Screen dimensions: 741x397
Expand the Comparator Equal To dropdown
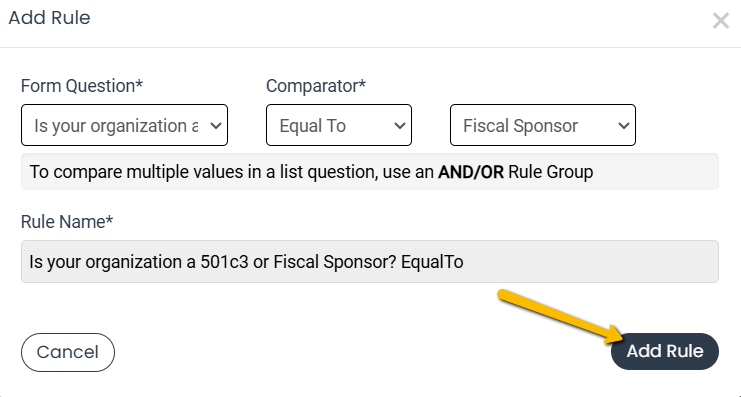pyautogui.click(x=339, y=125)
